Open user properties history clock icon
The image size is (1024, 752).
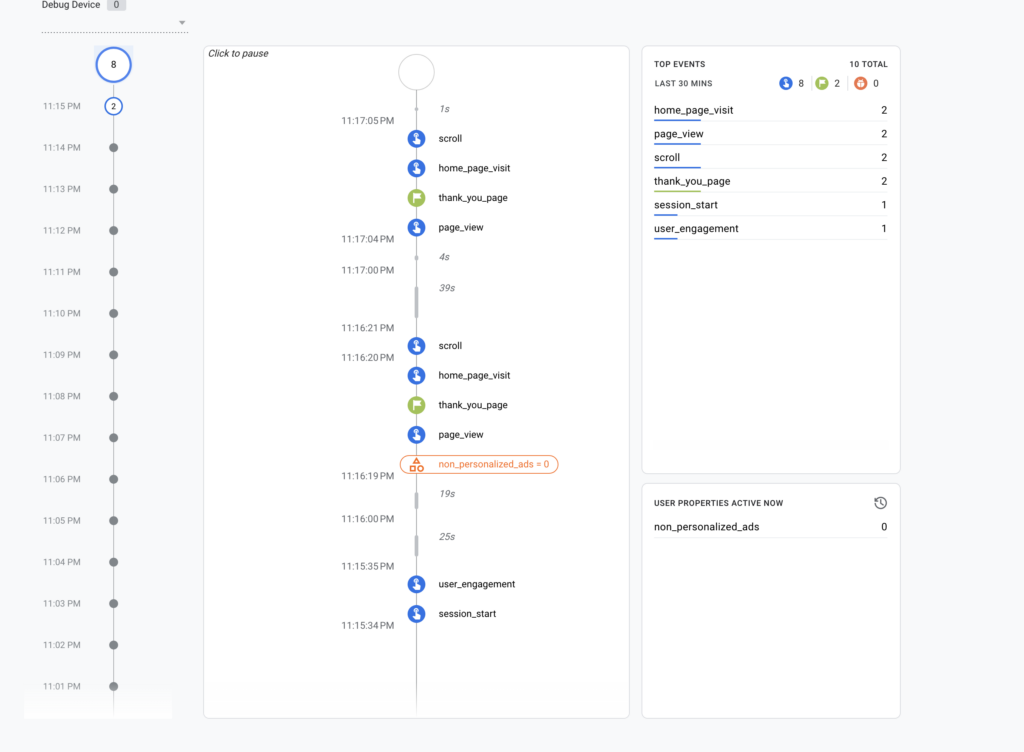pos(880,503)
